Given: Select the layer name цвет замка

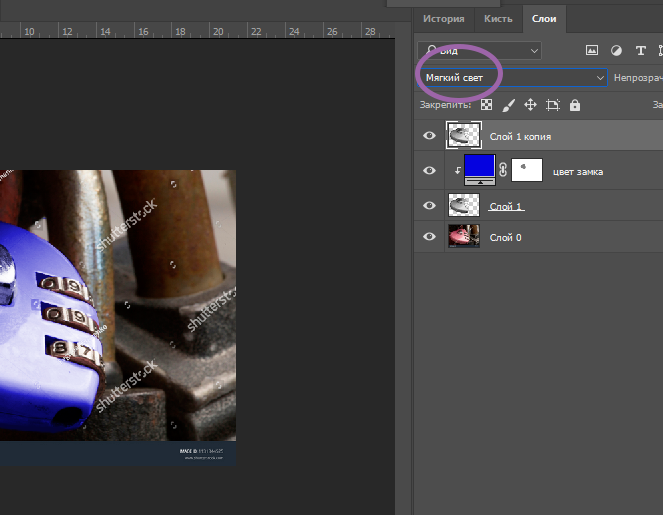Looking at the screenshot, I should [578, 172].
